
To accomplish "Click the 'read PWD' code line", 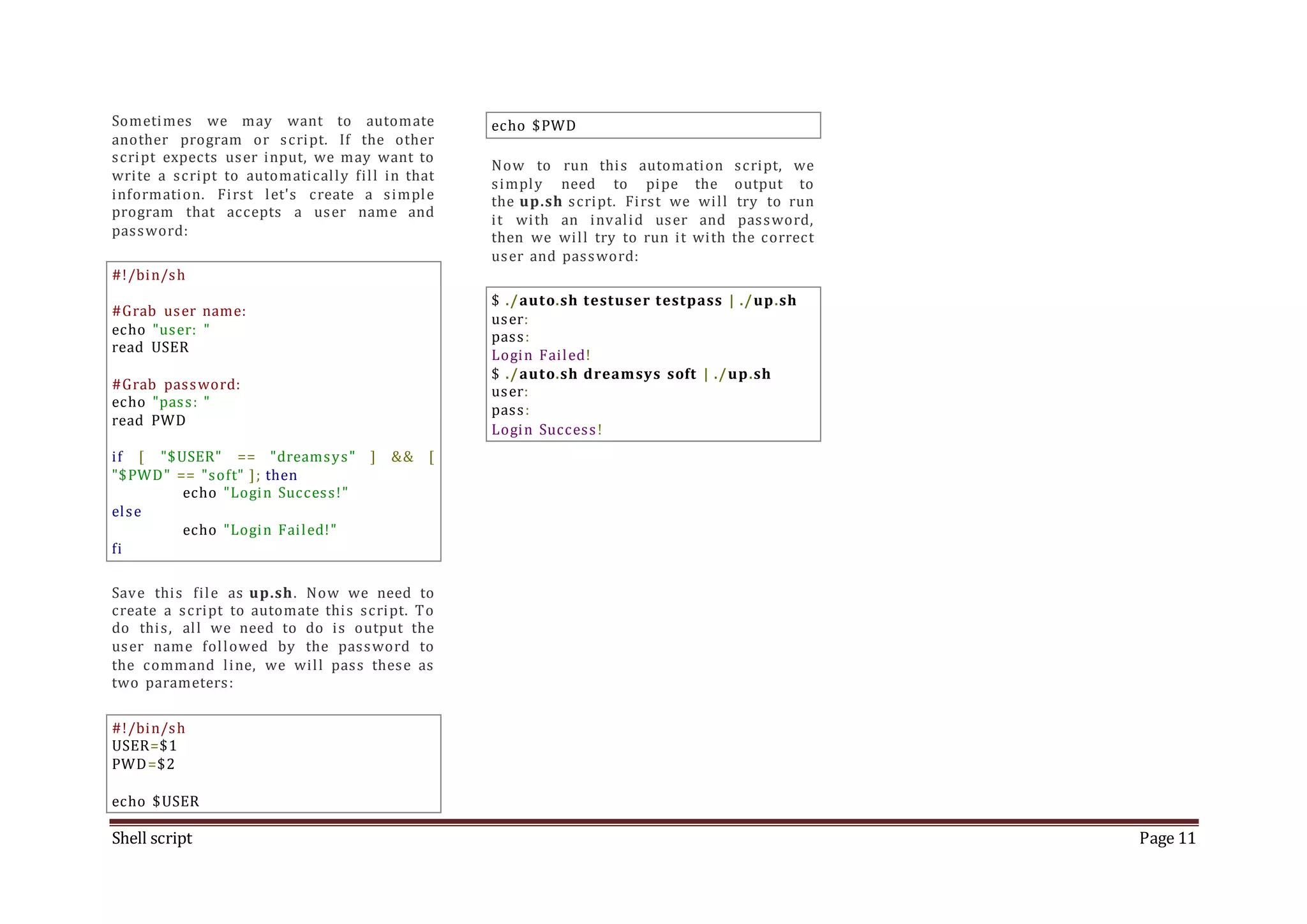I will (x=149, y=421).
